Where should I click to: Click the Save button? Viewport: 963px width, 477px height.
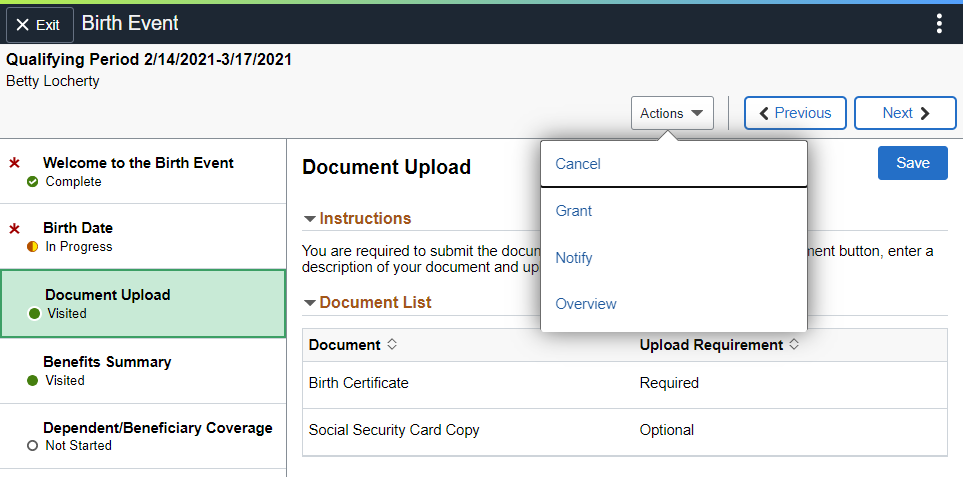click(x=913, y=163)
